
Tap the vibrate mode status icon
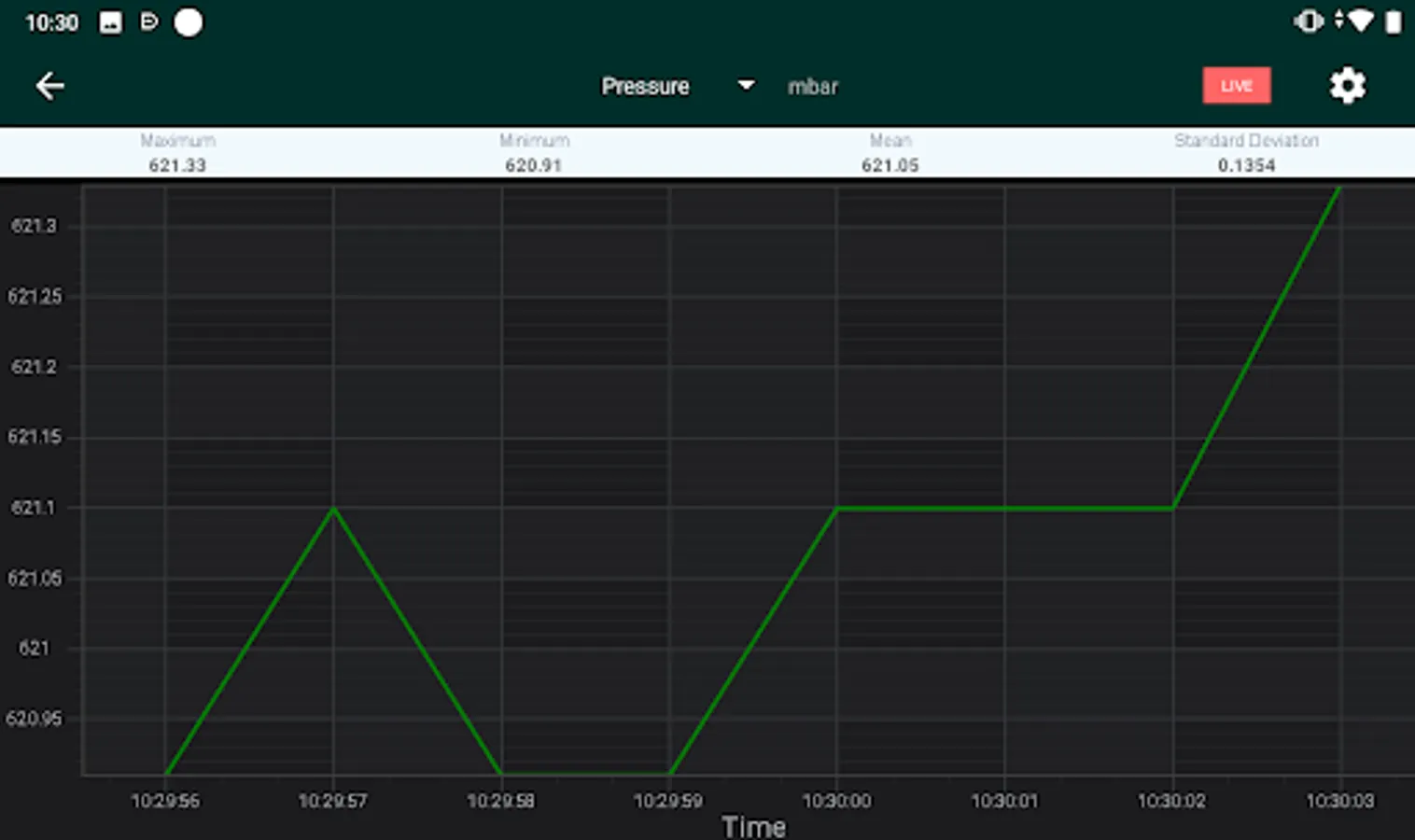click(x=1309, y=21)
